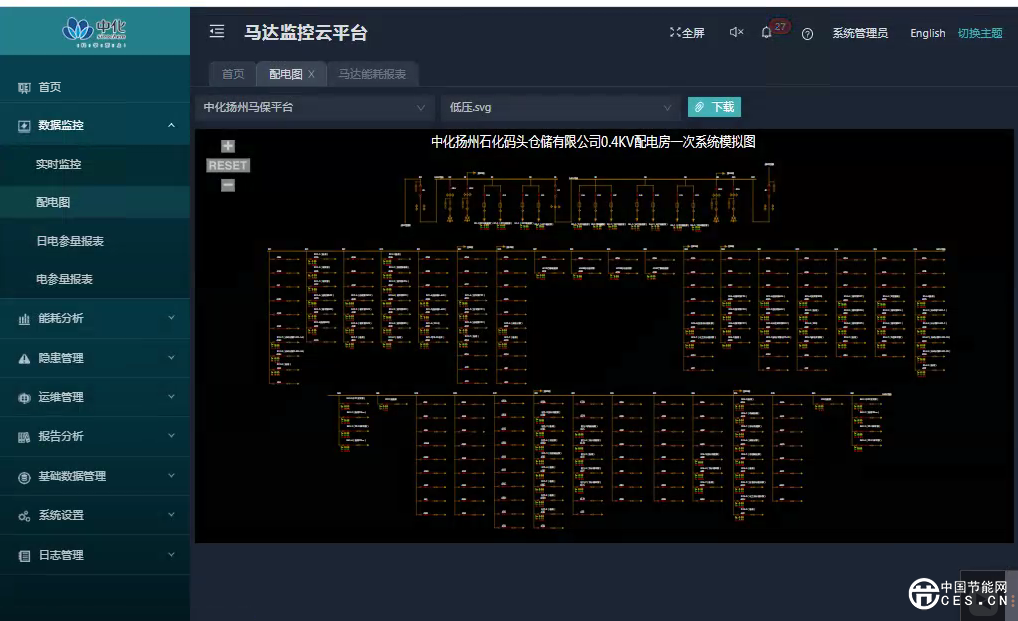This screenshot has height=621, width=1018.
Task: Click the 中化 logo in sidebar header
Action: coord(94,32)
